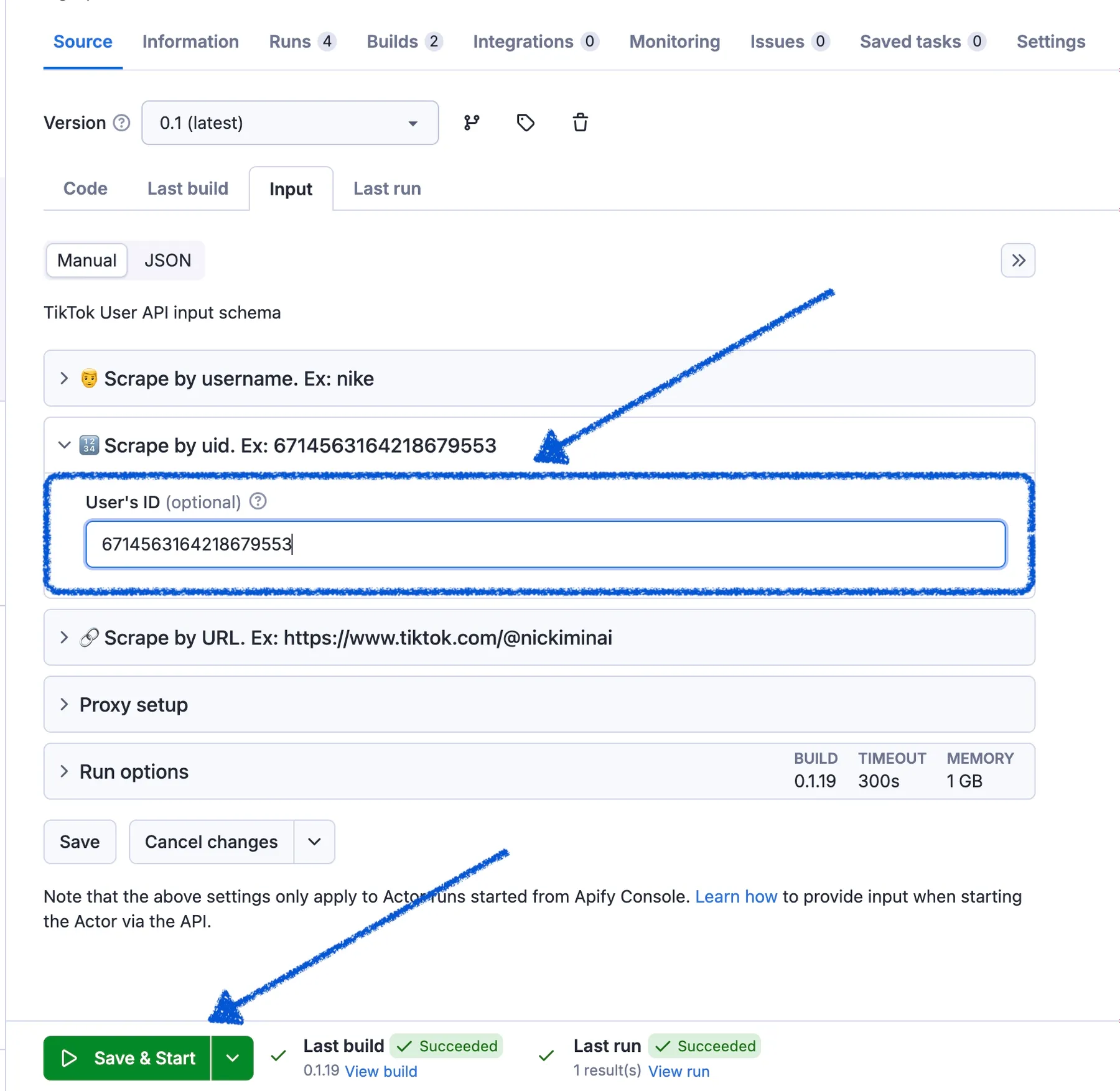Click the TIMEOUT 300s value in Run options
This screenshot has height=1091, width=1120.
click(879, 781)
